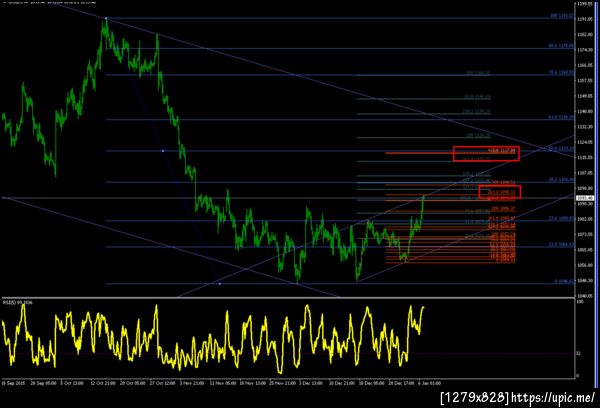This screenshot has width=600, height=408.
Task: Click the 1166.05 price scale label
Action: pyautogui.click(x=585, y=65)
